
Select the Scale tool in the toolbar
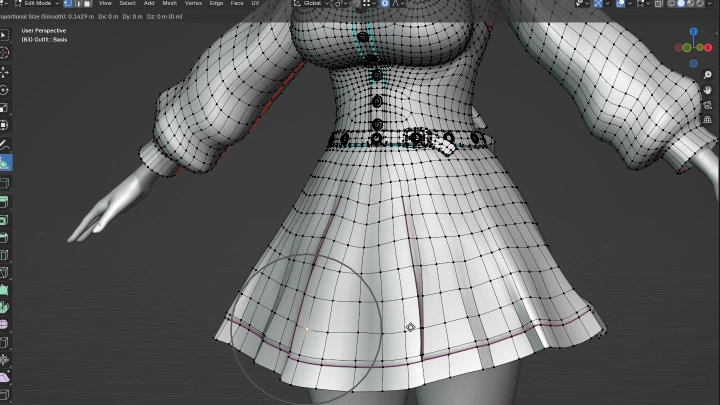click(x=5, y=107)
